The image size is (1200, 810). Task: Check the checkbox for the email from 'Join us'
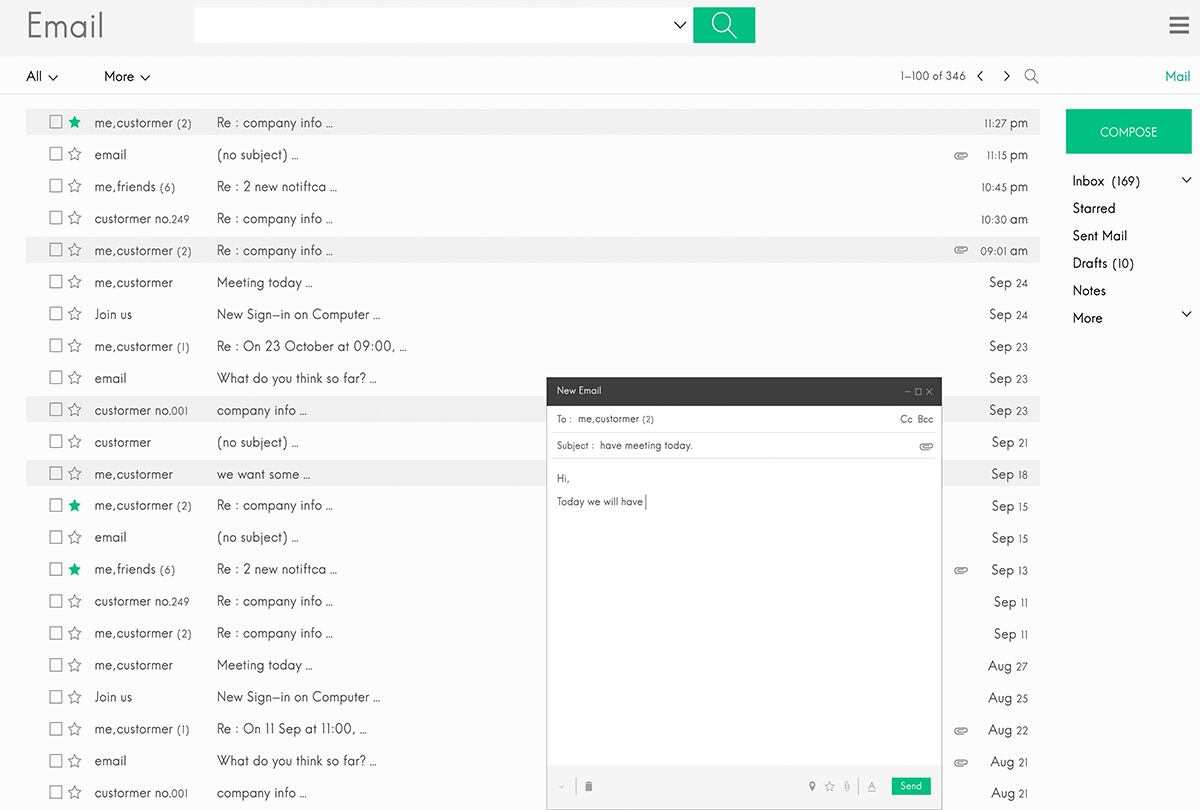[x=55, y=314]
